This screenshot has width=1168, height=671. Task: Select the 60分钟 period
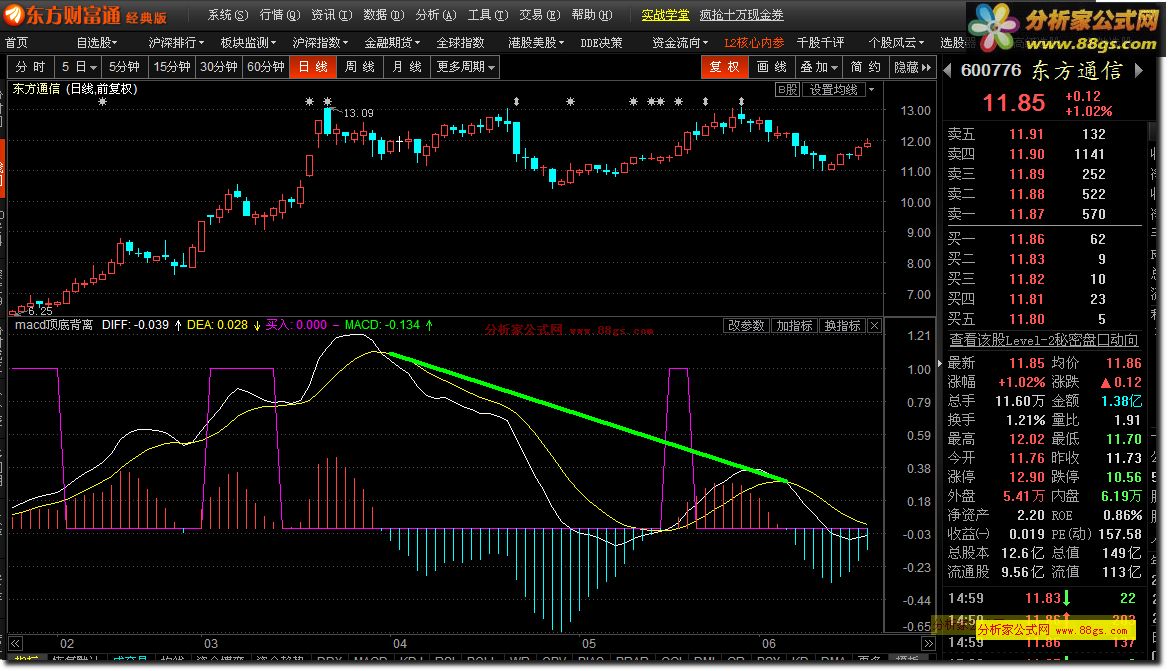[x=266, y=67]
